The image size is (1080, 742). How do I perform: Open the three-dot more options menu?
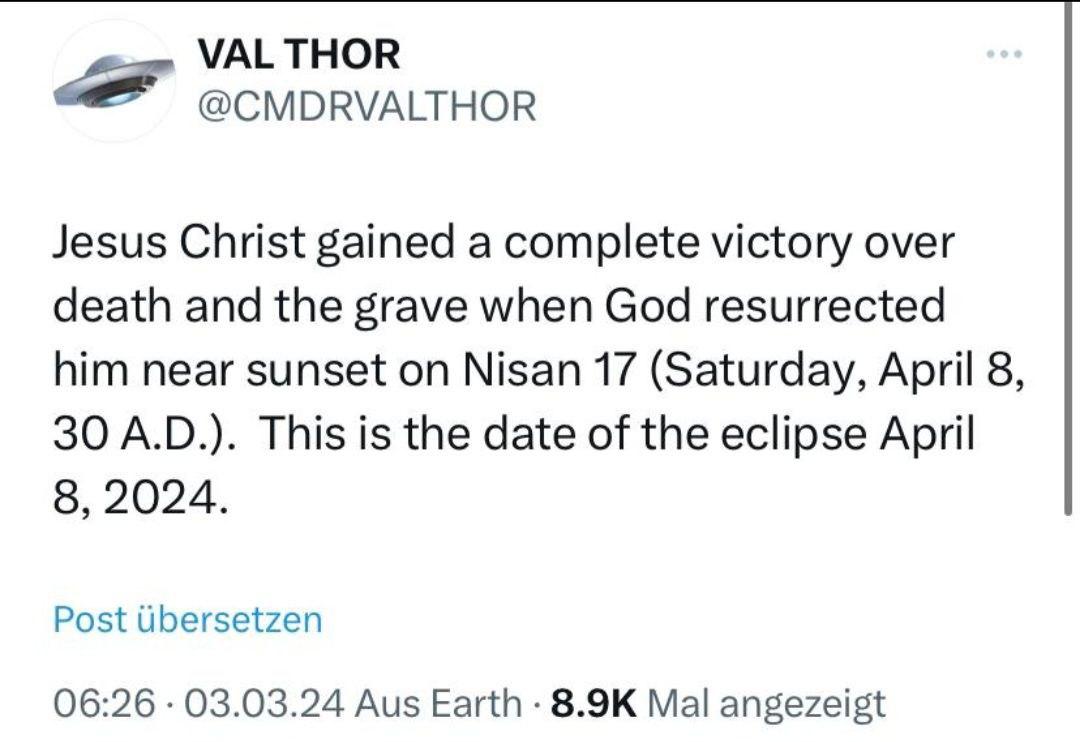pos(1003,54)
